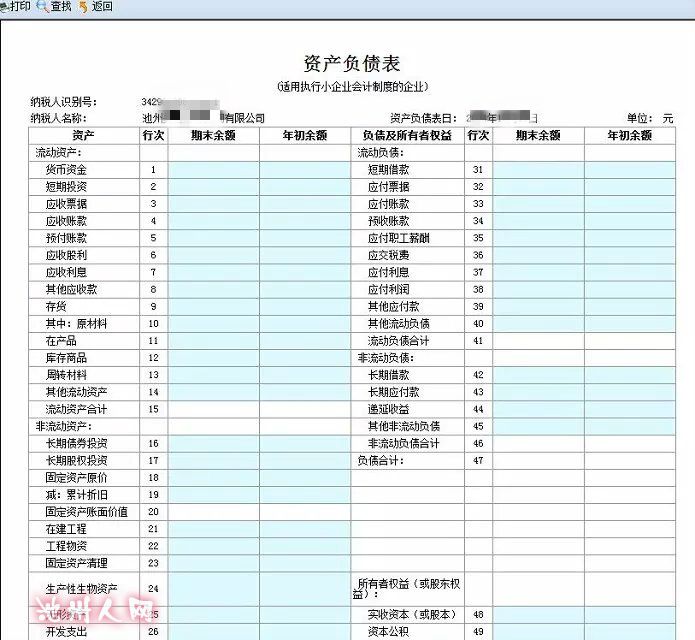Click the 负债合计 row label
Viewport: 695px width, 640px height.
tap(381, 461)
